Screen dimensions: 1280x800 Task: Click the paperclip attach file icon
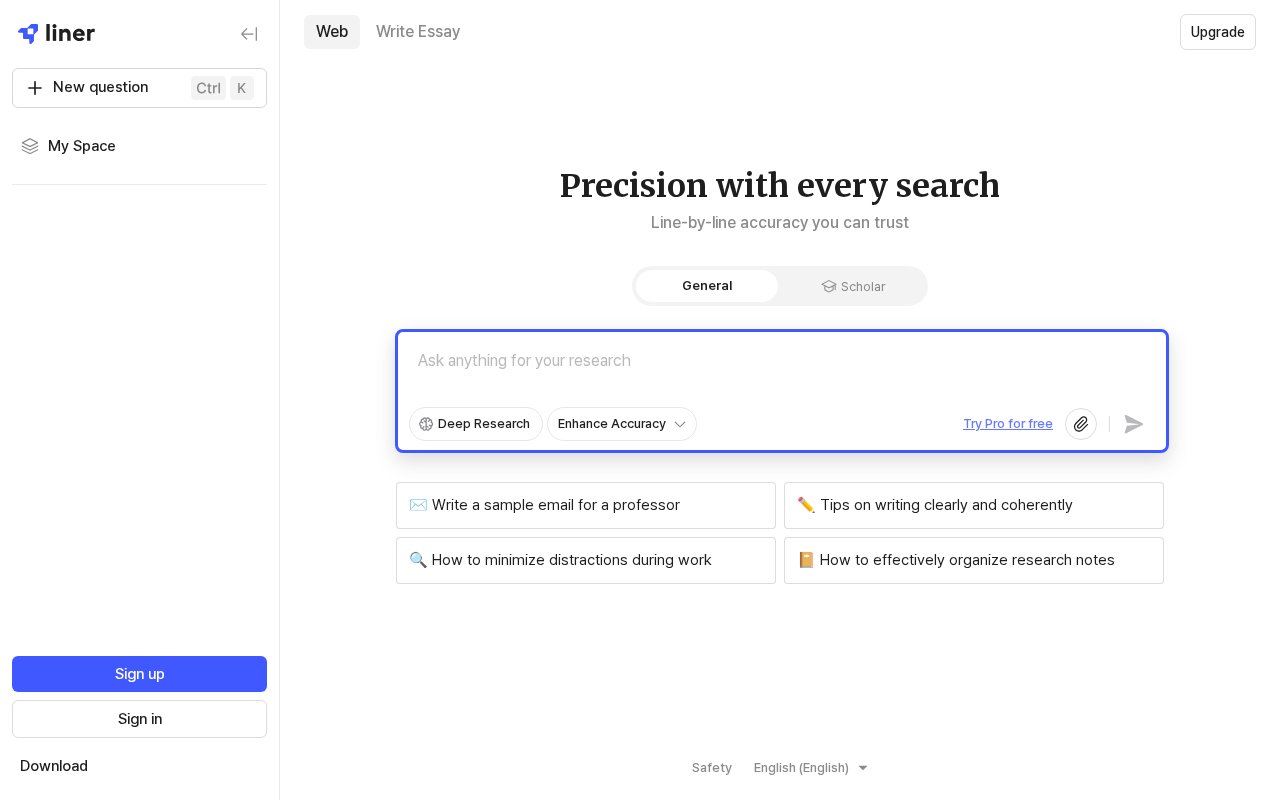tap(1081, 424)
